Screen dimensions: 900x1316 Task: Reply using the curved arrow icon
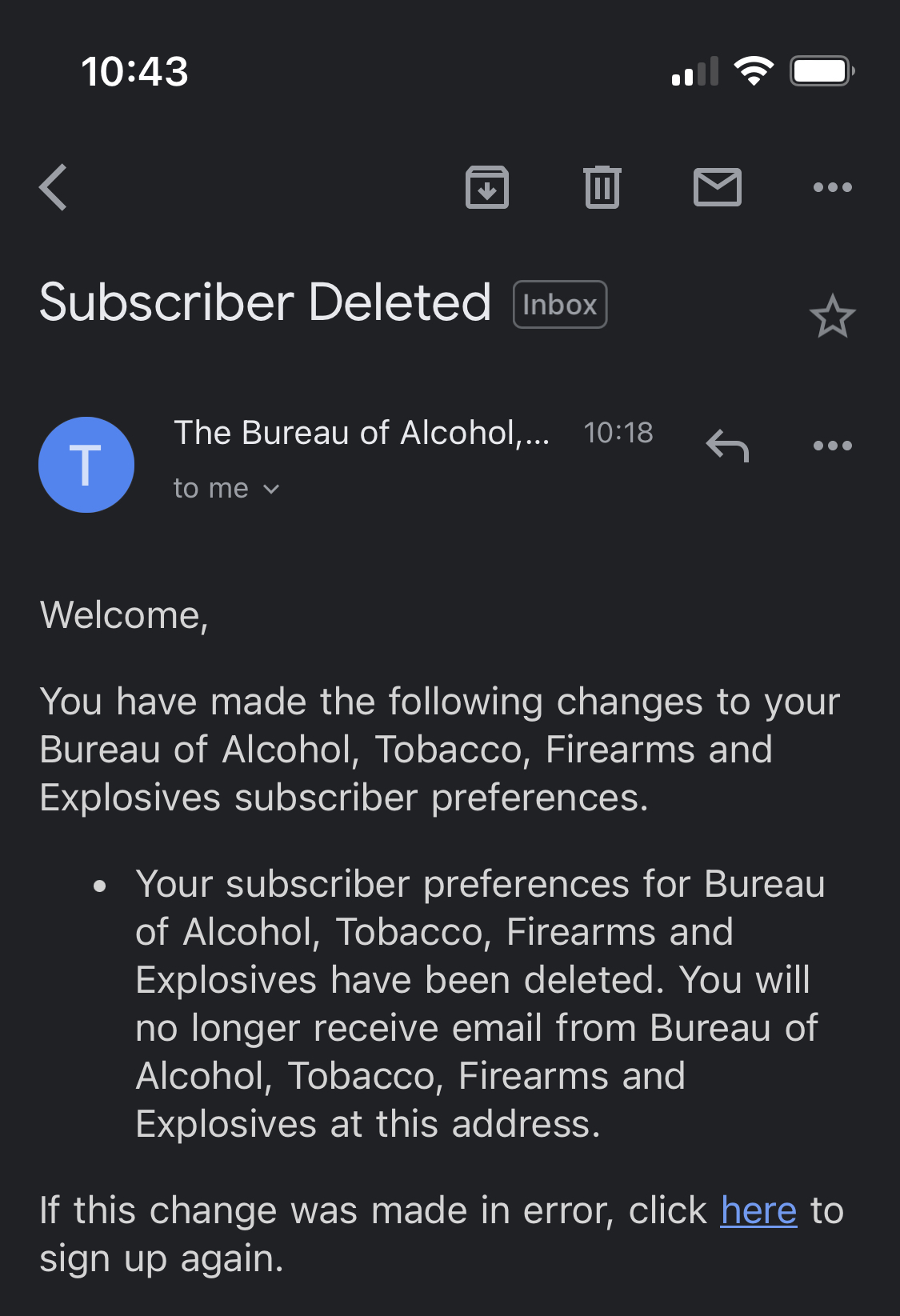click(x=727, y=446)
